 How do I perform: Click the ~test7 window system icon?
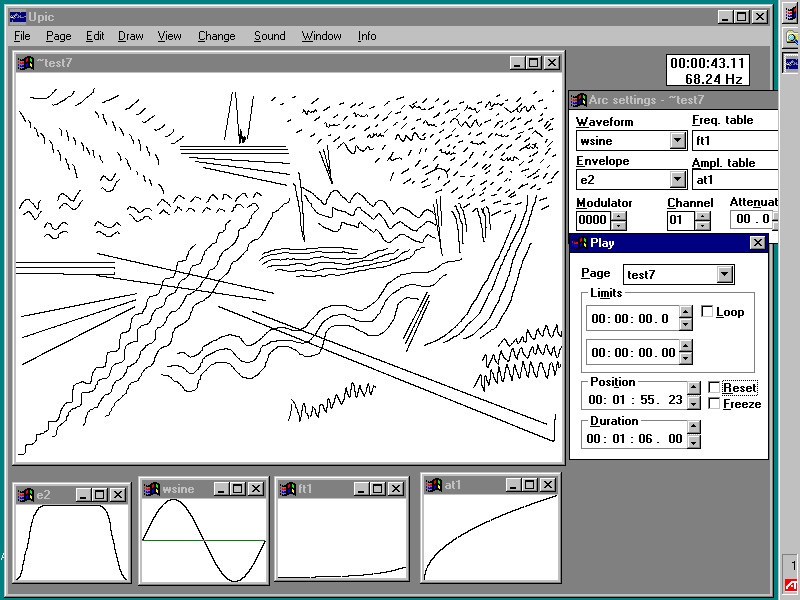26,63
